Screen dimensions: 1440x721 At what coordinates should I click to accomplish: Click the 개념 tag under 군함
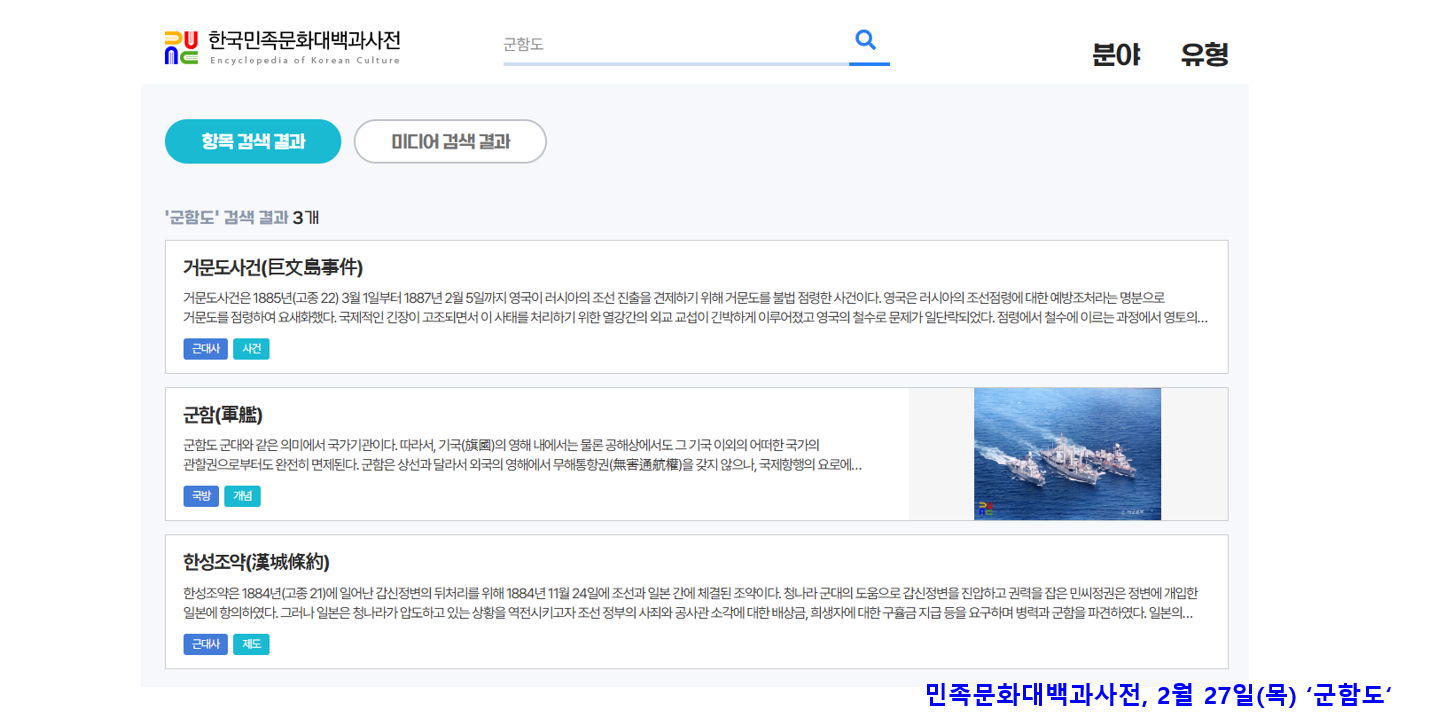[x=242, y=496]
